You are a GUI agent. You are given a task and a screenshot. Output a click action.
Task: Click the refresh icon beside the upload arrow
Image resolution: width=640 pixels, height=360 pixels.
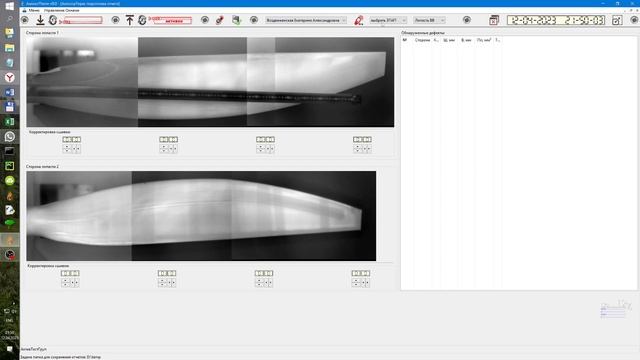point(142,20)
